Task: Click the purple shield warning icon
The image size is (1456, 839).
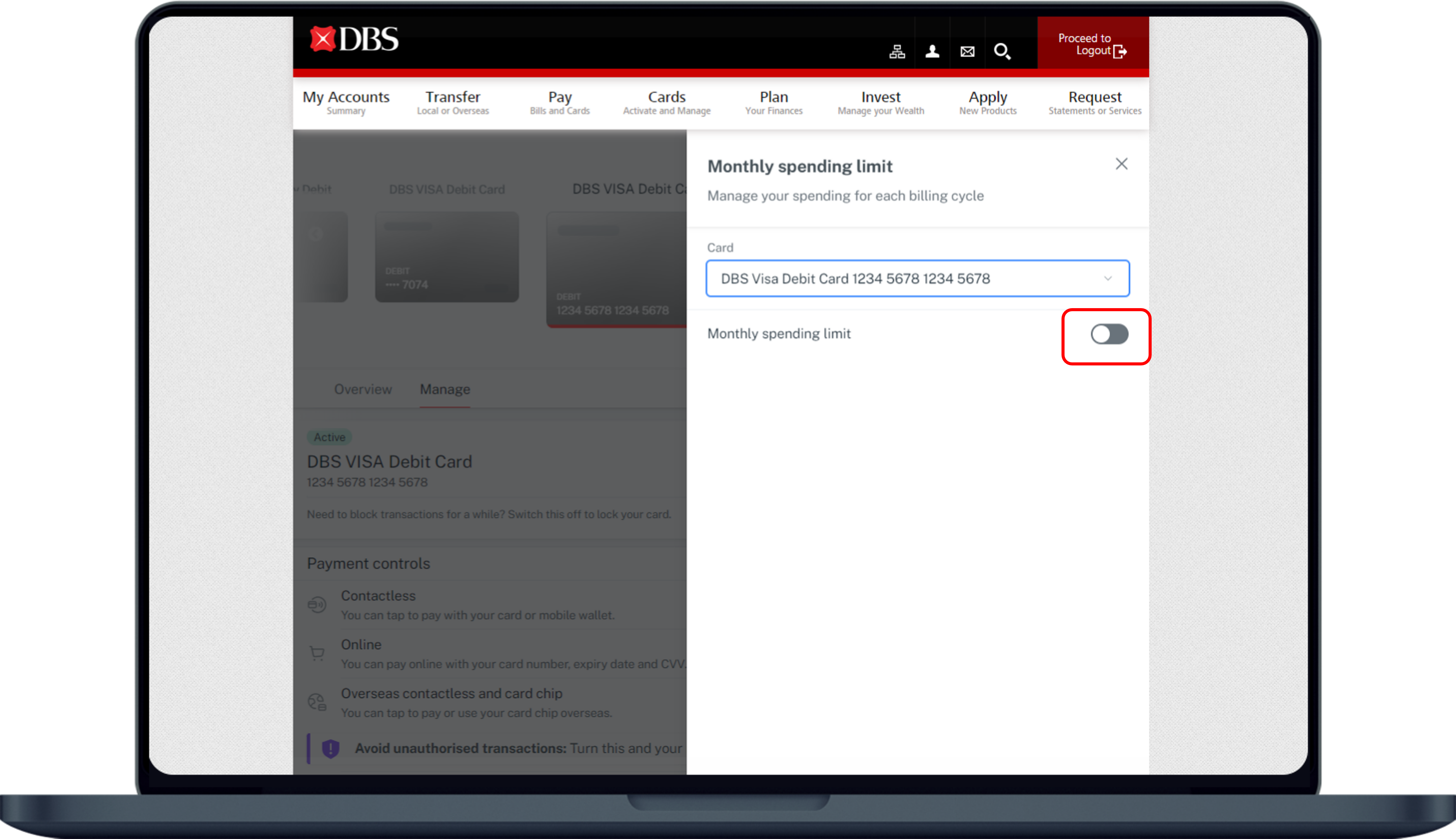Action: [x=330, y=748]
